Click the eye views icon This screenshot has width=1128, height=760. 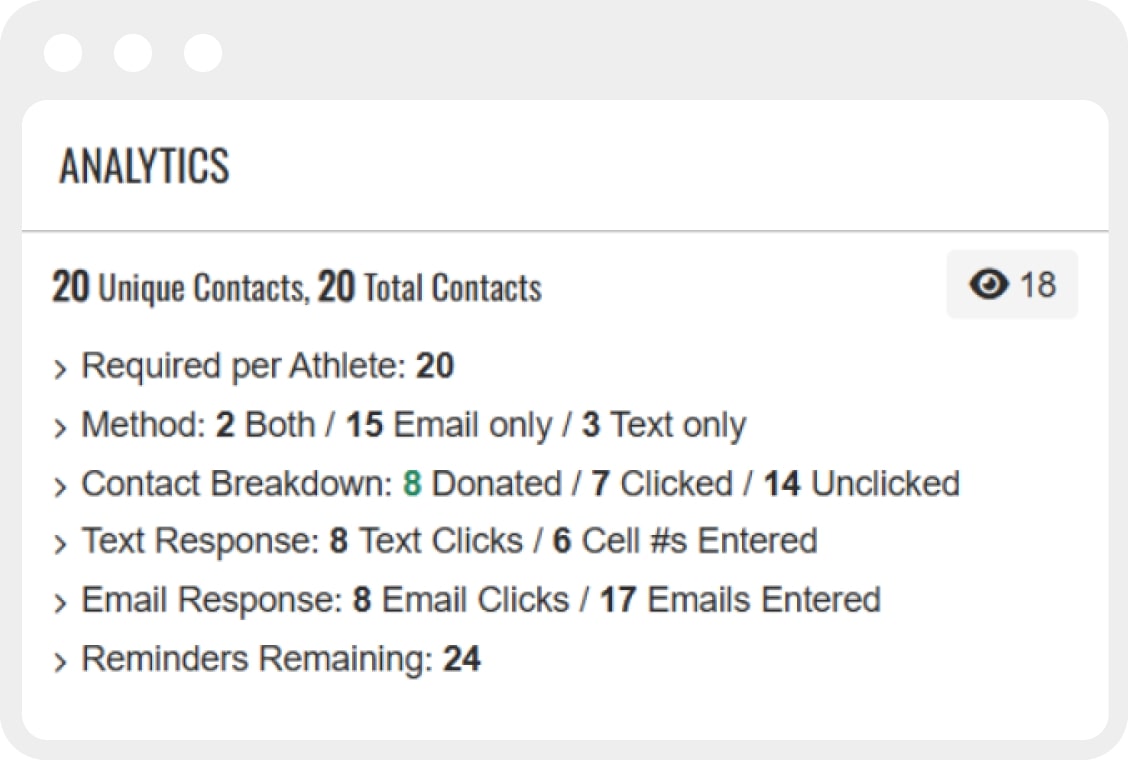[988, 284]
